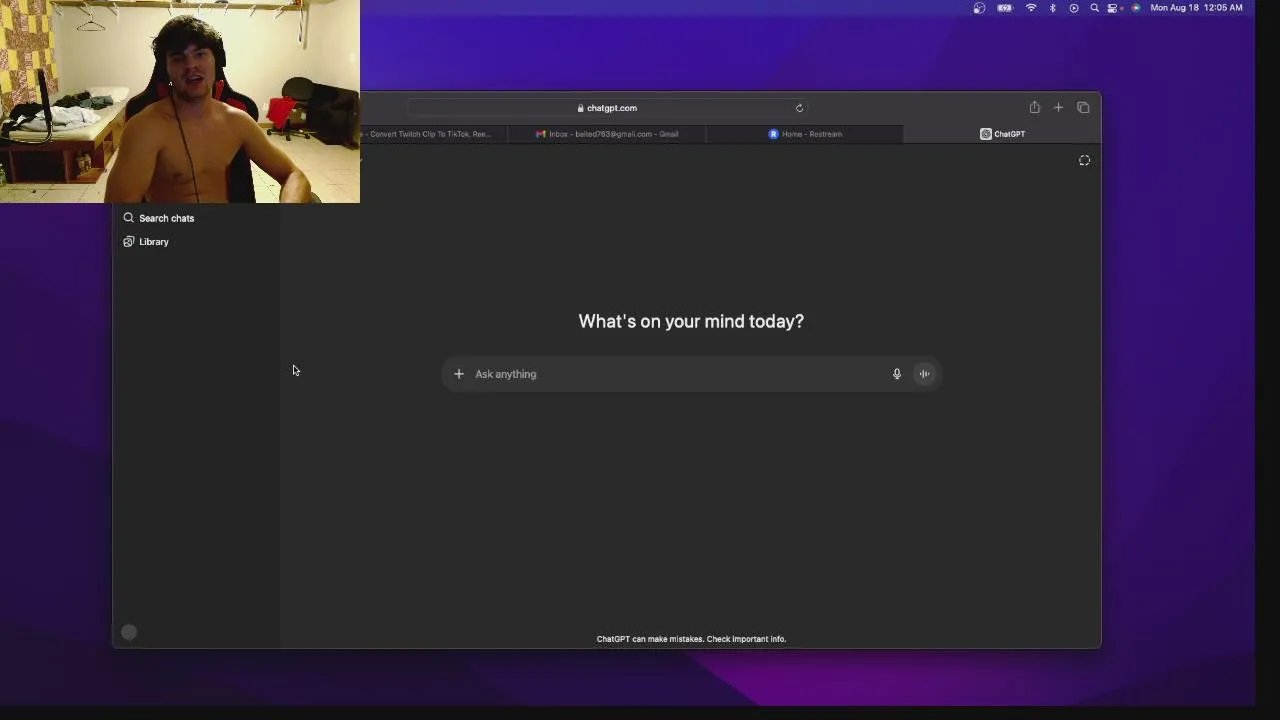Click the 'What's on your mind today?' heading

tap(691, 321)
